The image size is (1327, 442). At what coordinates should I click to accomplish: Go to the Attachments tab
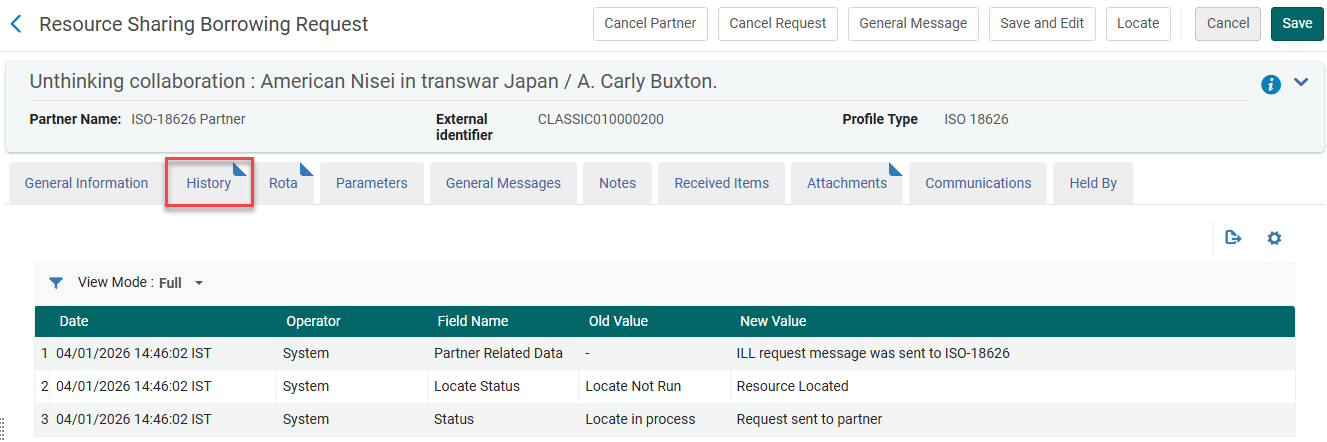tap(846, 183)
